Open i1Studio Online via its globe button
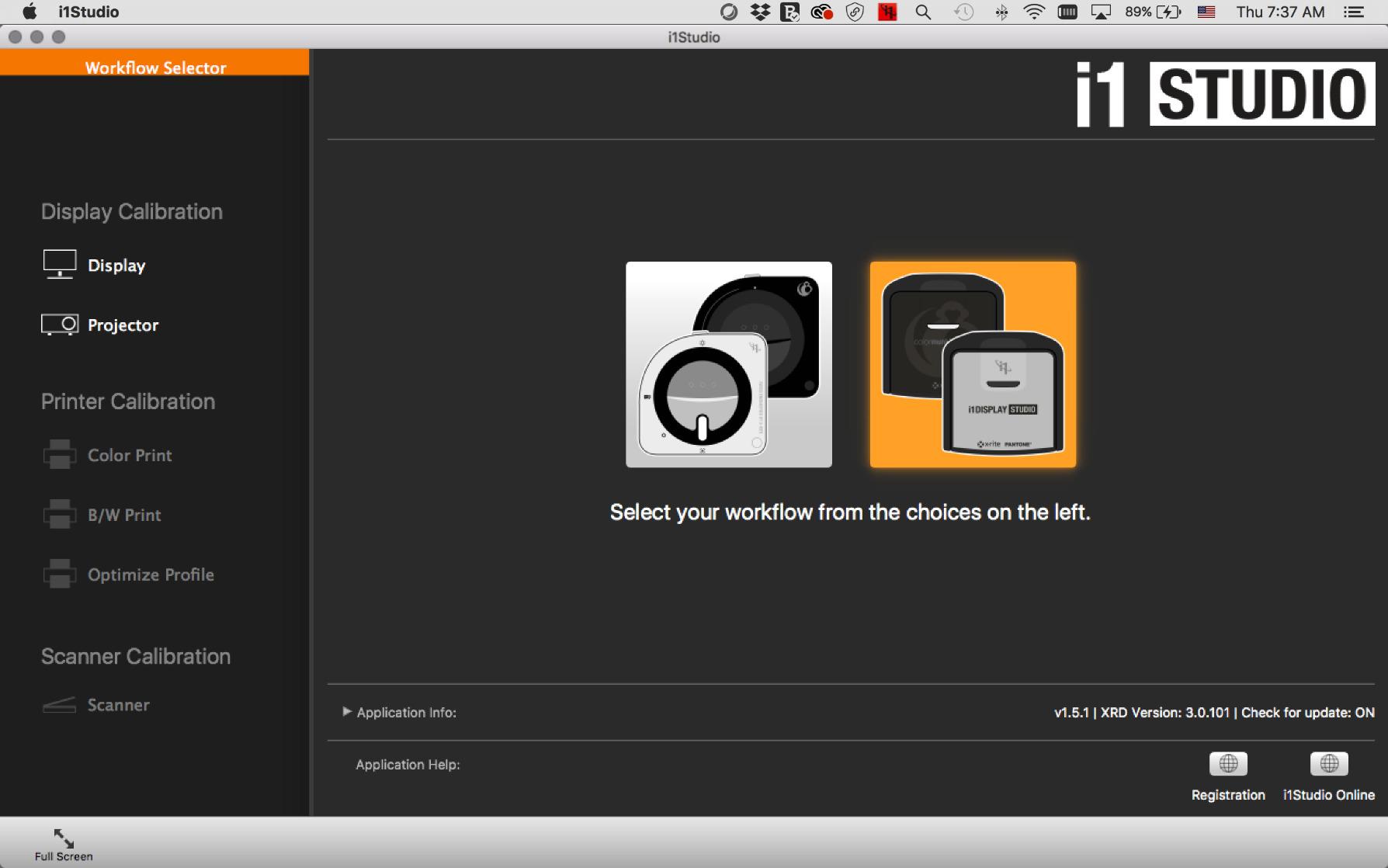The image size is (1388, 868). point(1329,764)
